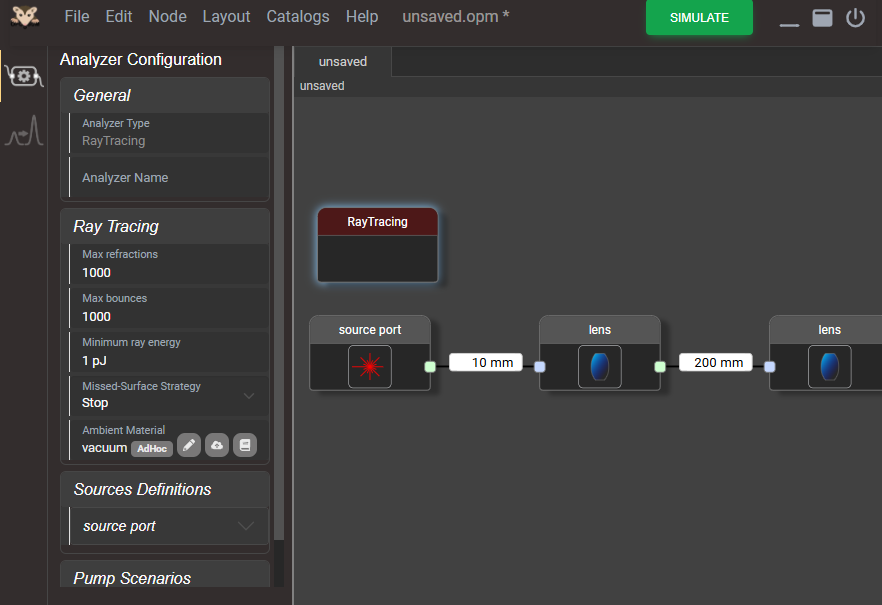Expand the source port definitions chevron

(x=246, y=526)
